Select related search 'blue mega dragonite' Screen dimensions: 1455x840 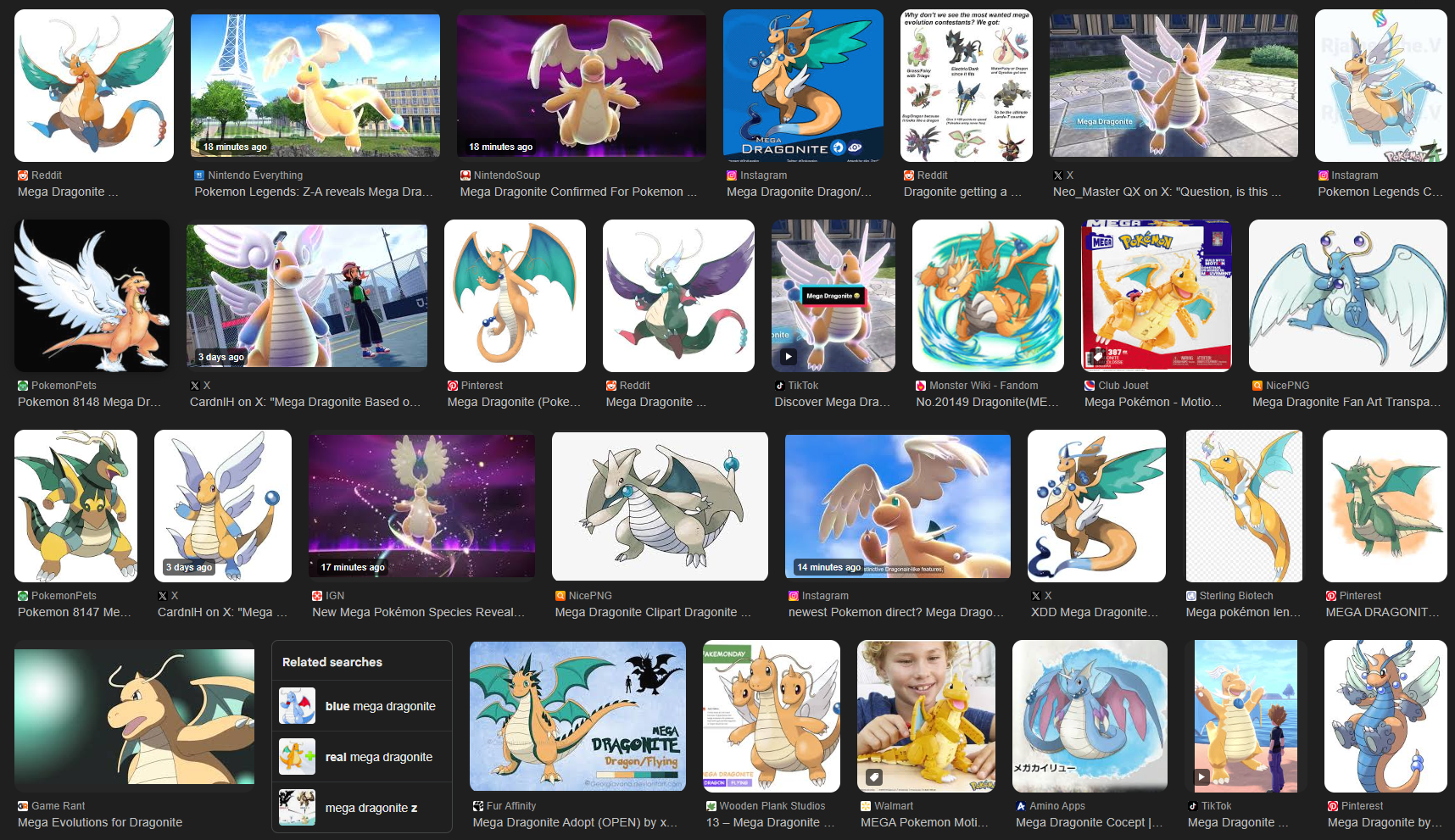(x=362, y=706)
